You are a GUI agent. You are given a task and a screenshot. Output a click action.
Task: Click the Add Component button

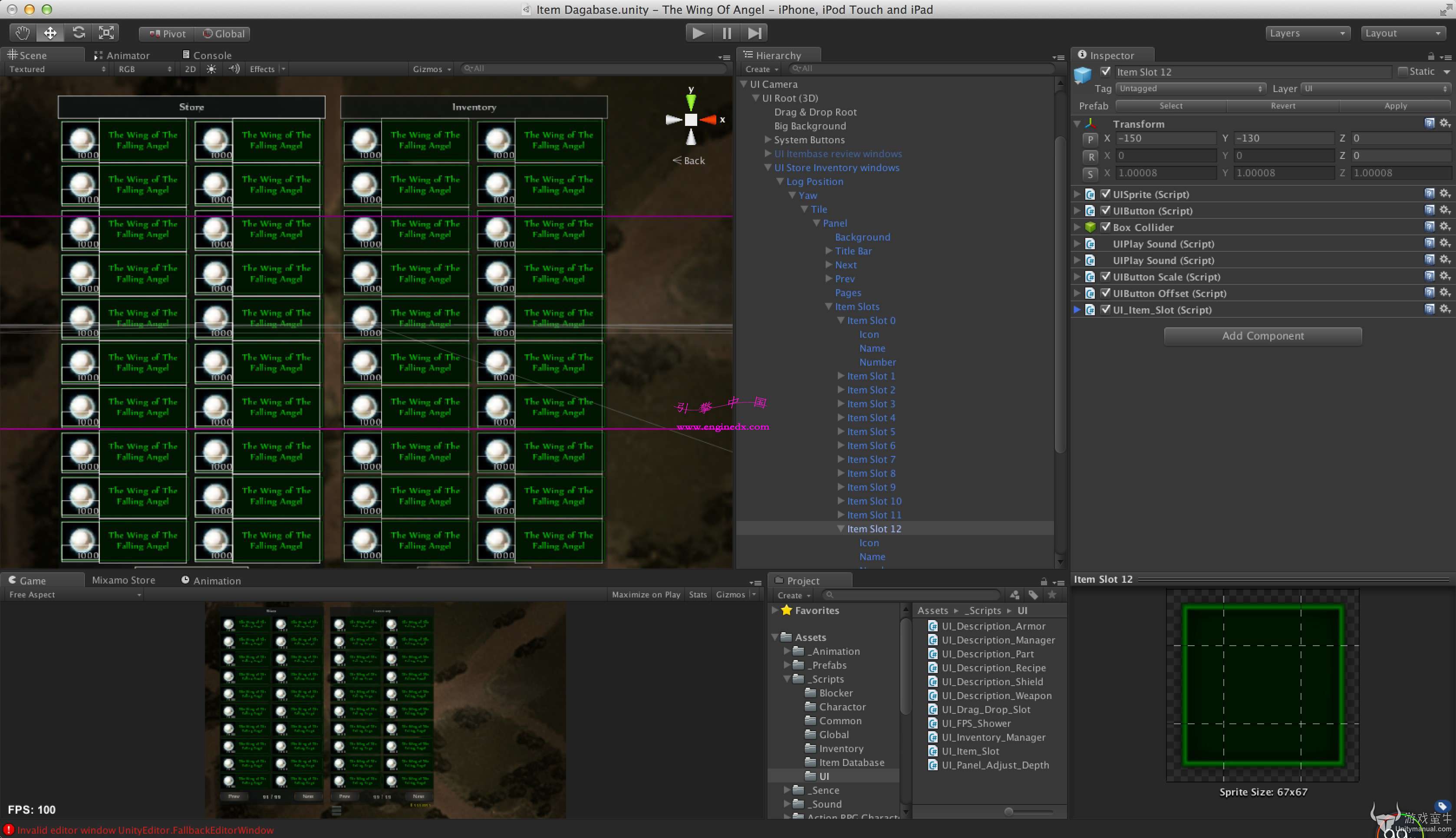1263,336
